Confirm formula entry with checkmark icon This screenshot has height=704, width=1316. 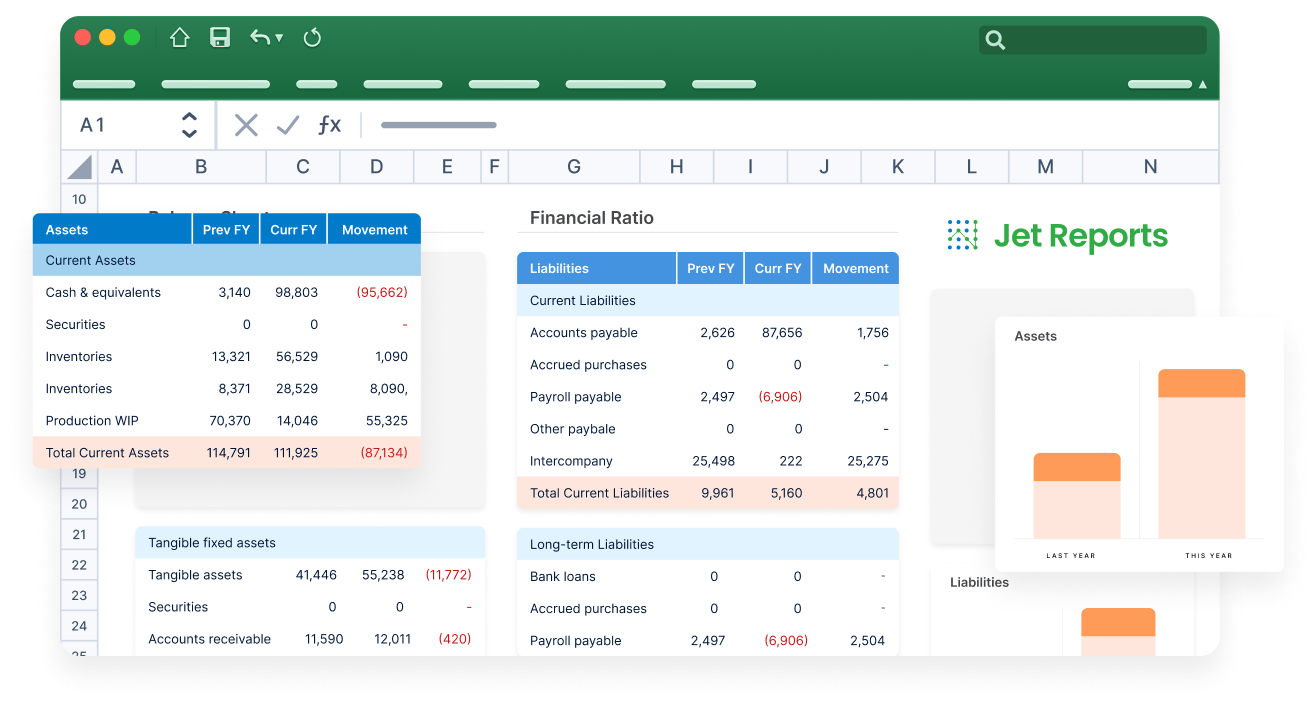288,125
